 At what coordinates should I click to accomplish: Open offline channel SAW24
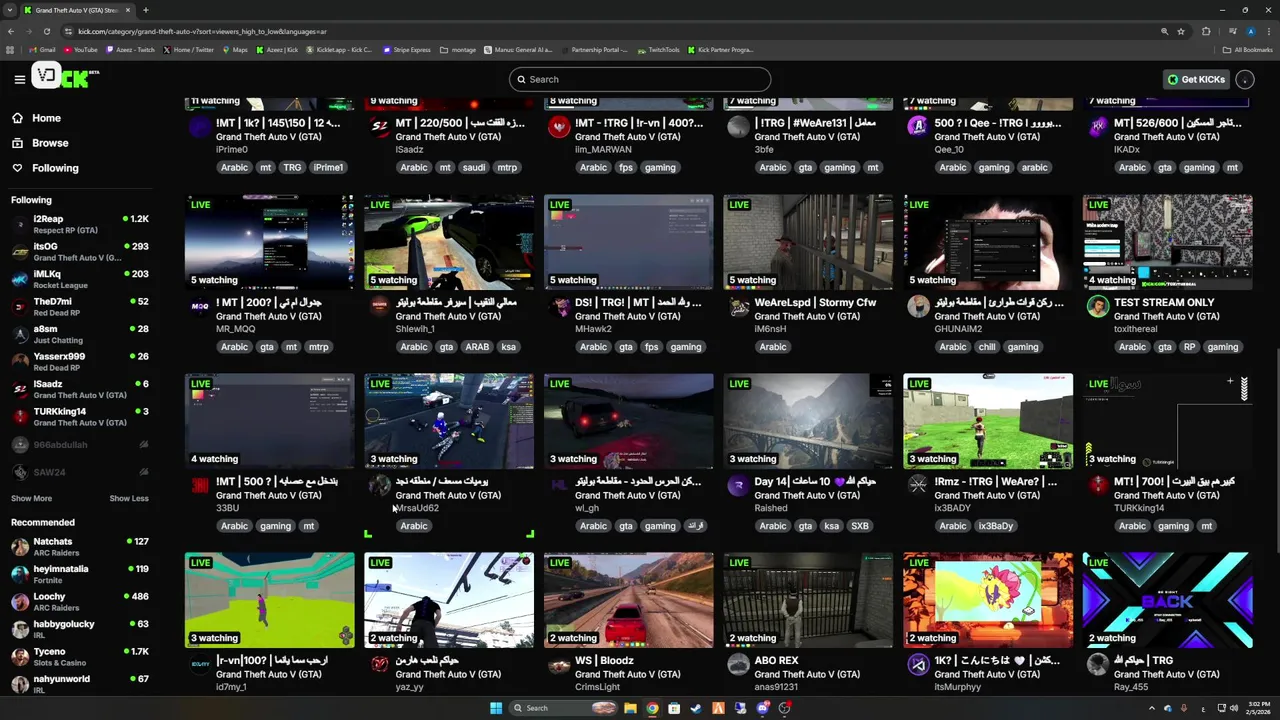click(80, 472)
